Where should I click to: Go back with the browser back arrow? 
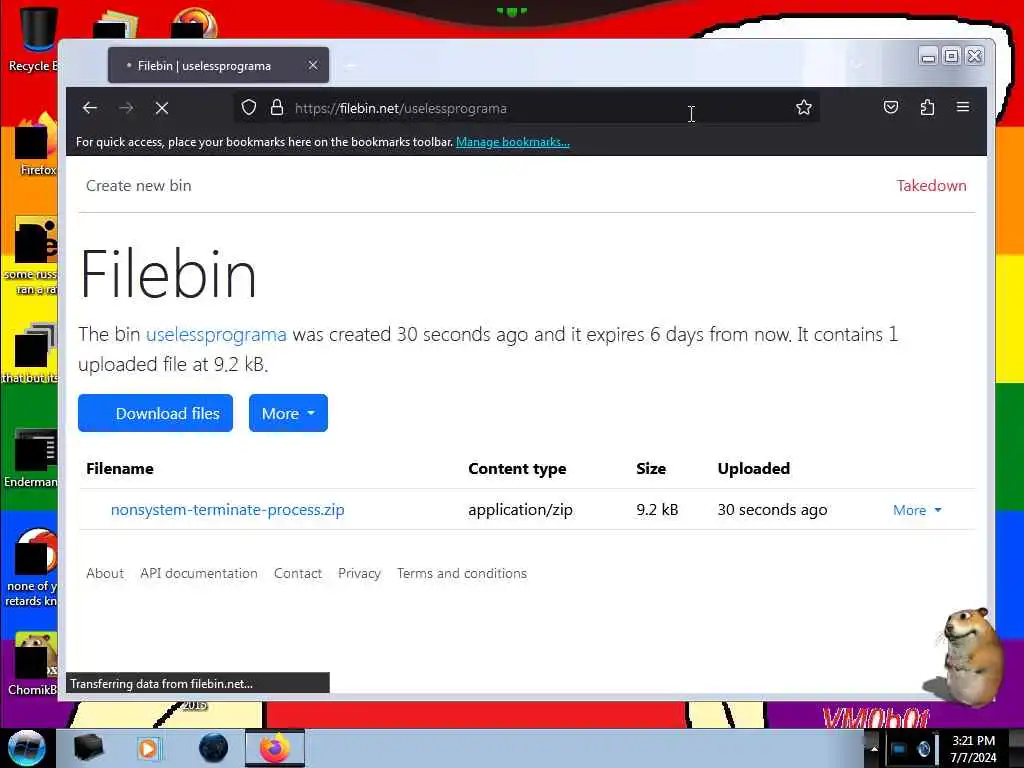tap(90, 108)
